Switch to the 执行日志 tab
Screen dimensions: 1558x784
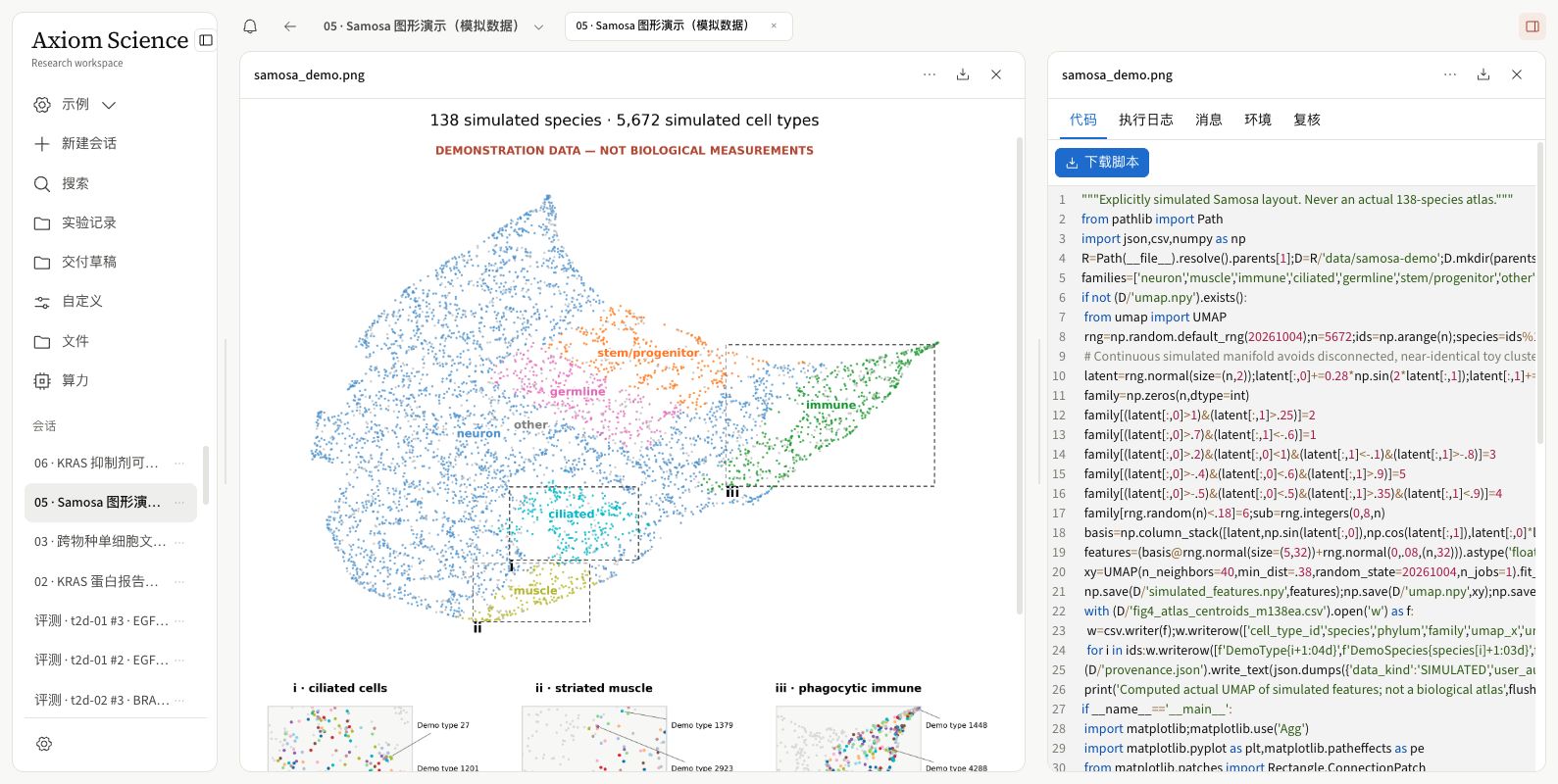[1145, 120]
